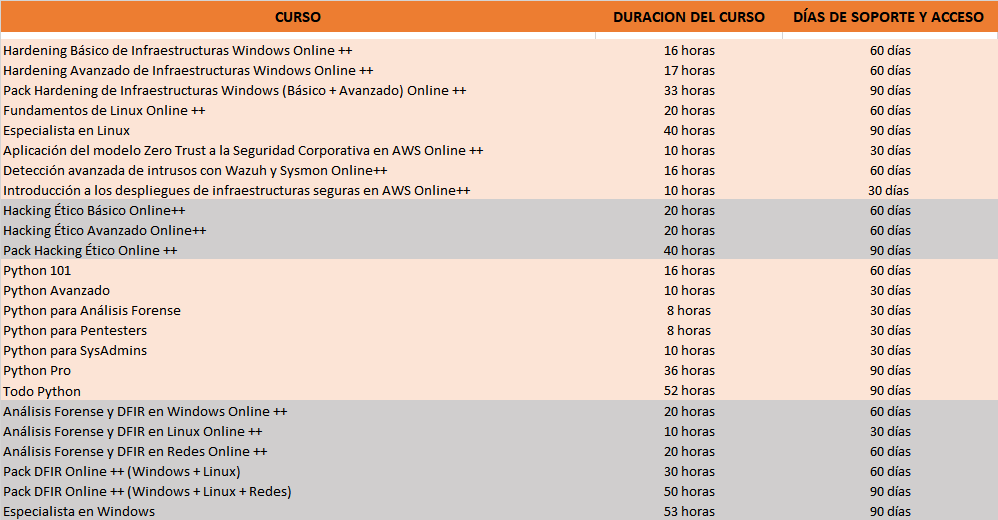Click the Python Pro course cell
Screen dimensions: 998x520
pyautogui.click(x=37, y=370)
